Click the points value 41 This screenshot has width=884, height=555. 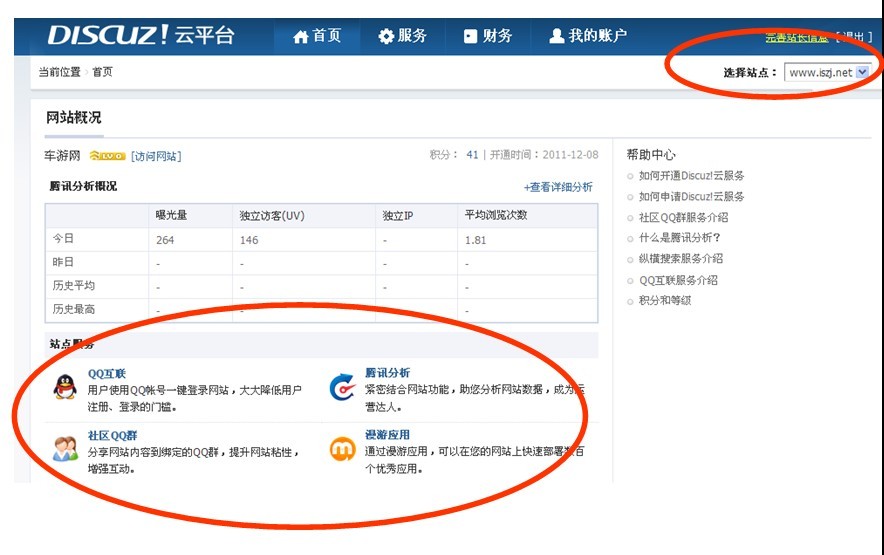pos(472,155)
